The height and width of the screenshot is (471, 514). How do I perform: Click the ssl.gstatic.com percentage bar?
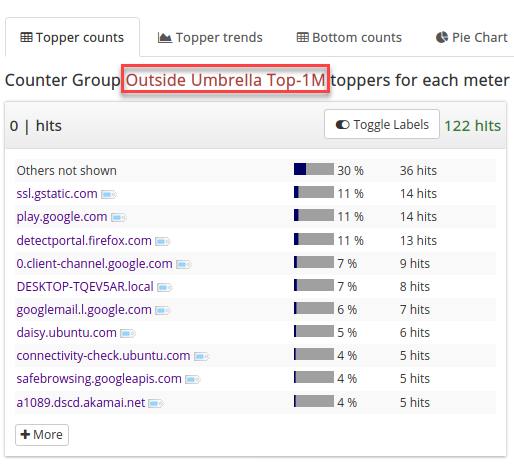pyautogui.click(x=314, y=192)
